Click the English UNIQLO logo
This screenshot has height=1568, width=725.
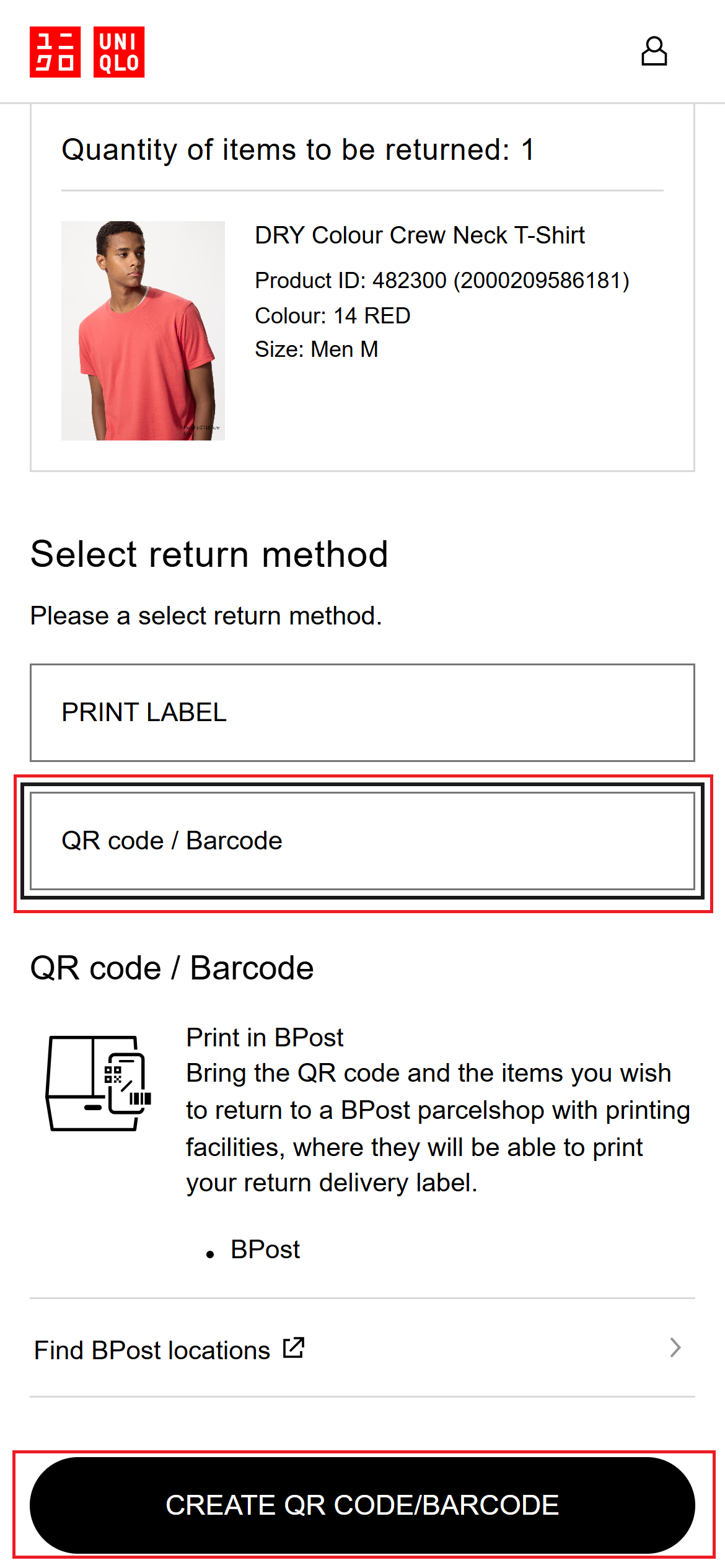pos(119,52)
